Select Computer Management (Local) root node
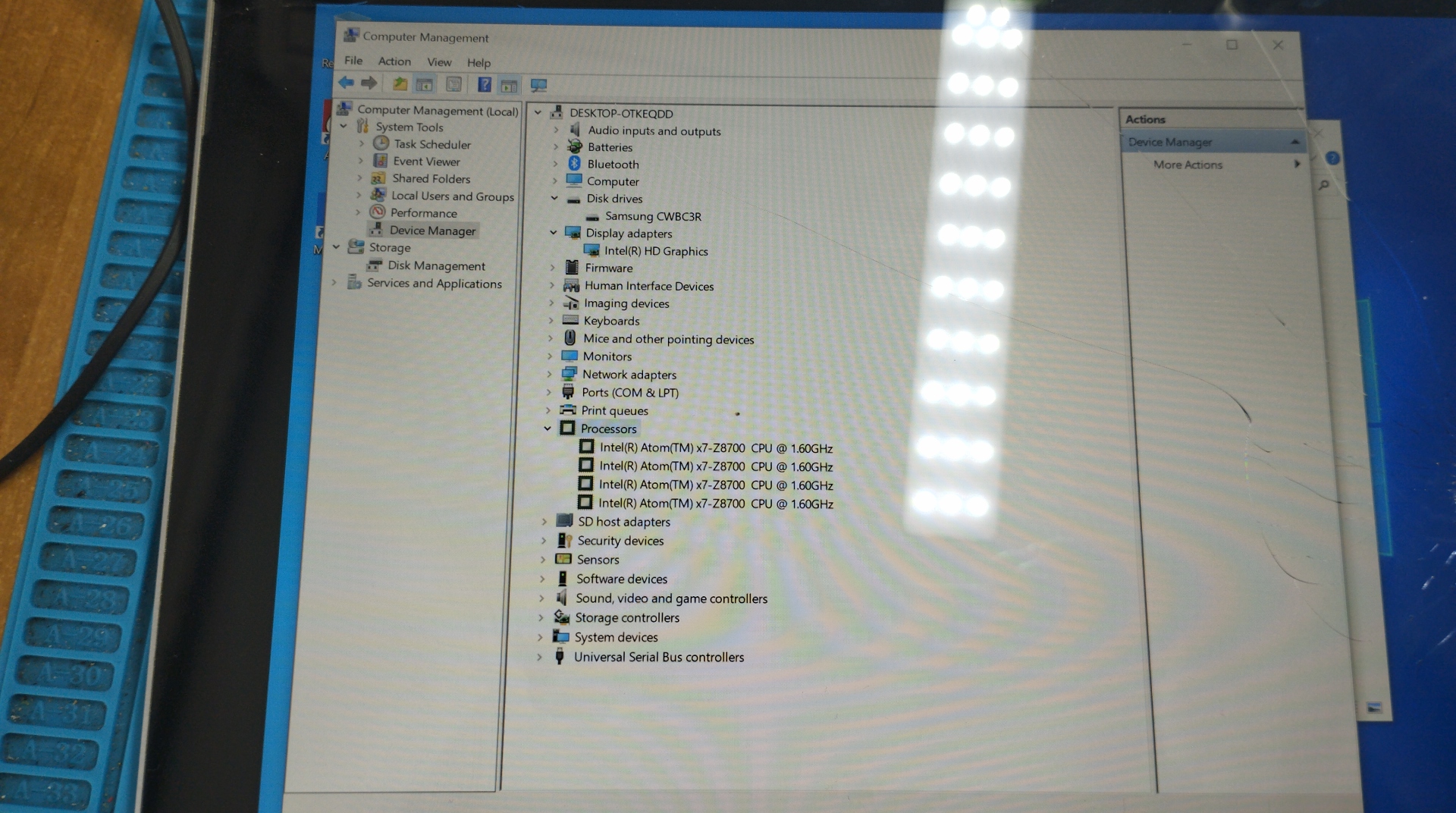Image resolution: width=1456 pixels, height=813 pixels. point(438,110)
